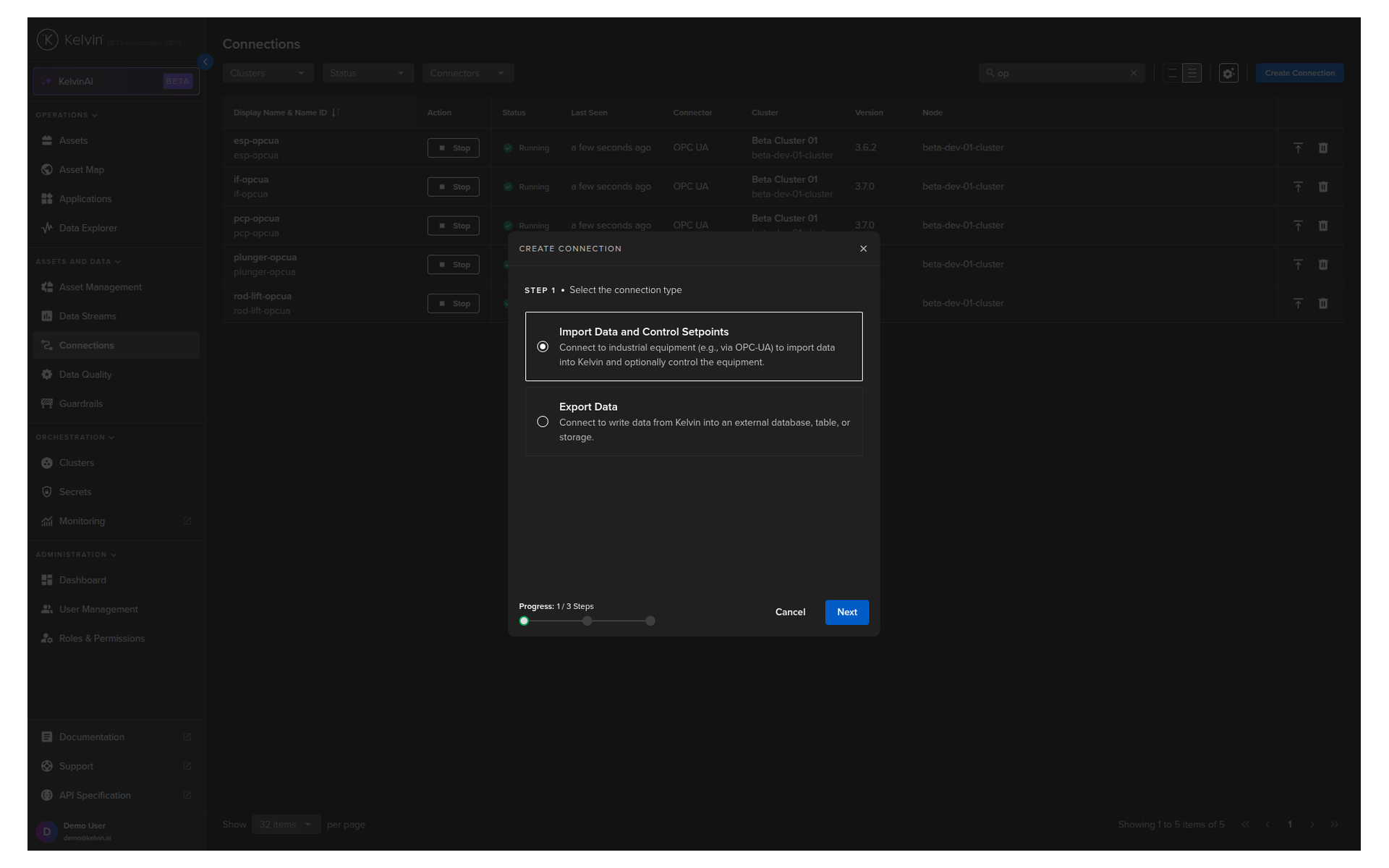
Task: Click the table settings gear icon
Action: click(x=1228, y=73)
